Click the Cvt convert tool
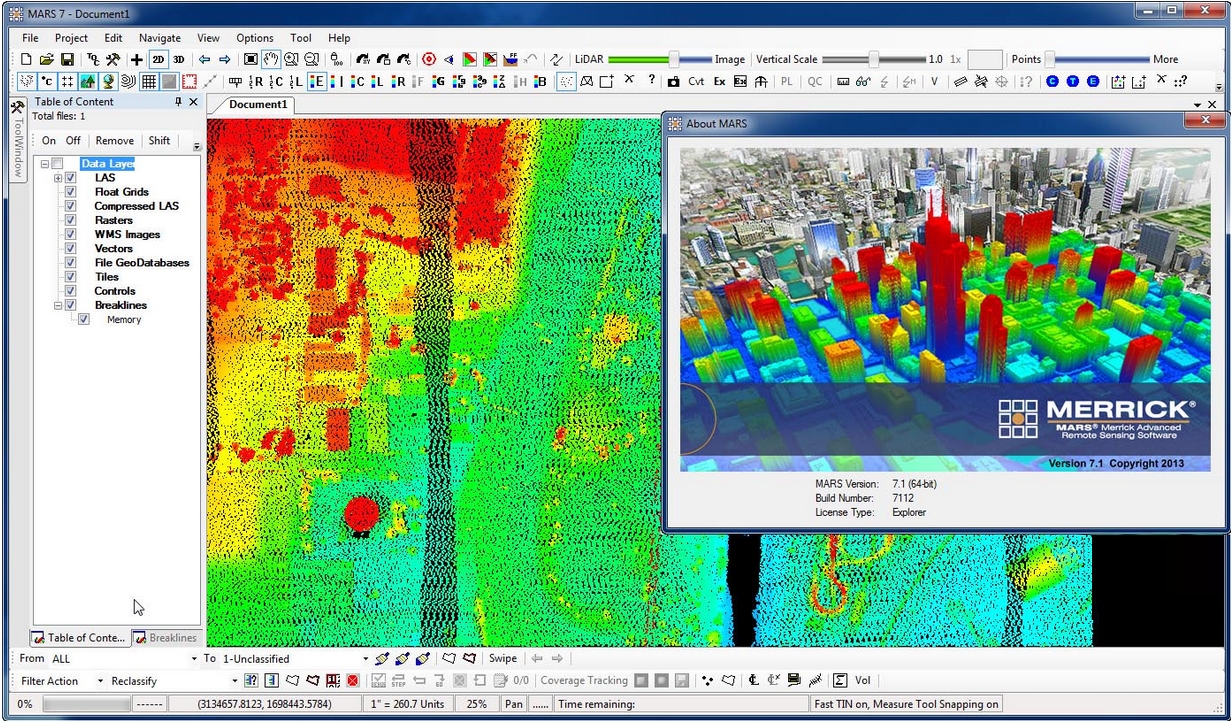 click(696, 82)
